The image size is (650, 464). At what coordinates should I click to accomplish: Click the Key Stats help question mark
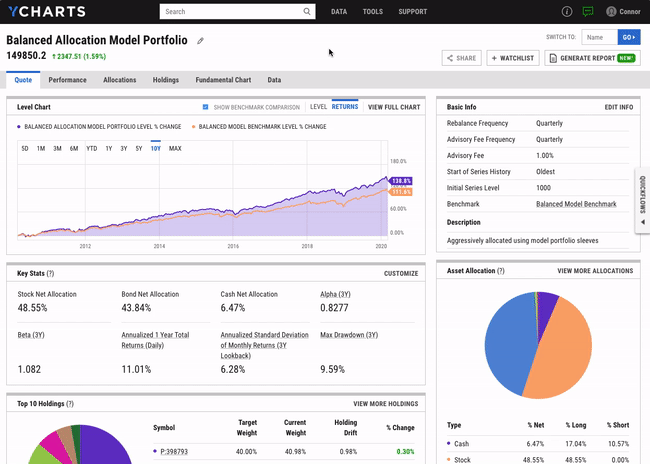pyautogui.click(x=50, y=273)
